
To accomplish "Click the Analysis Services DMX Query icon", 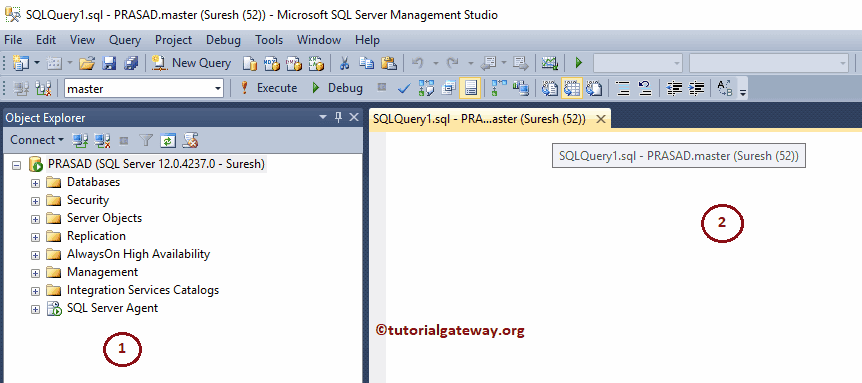I will (294, 63).
